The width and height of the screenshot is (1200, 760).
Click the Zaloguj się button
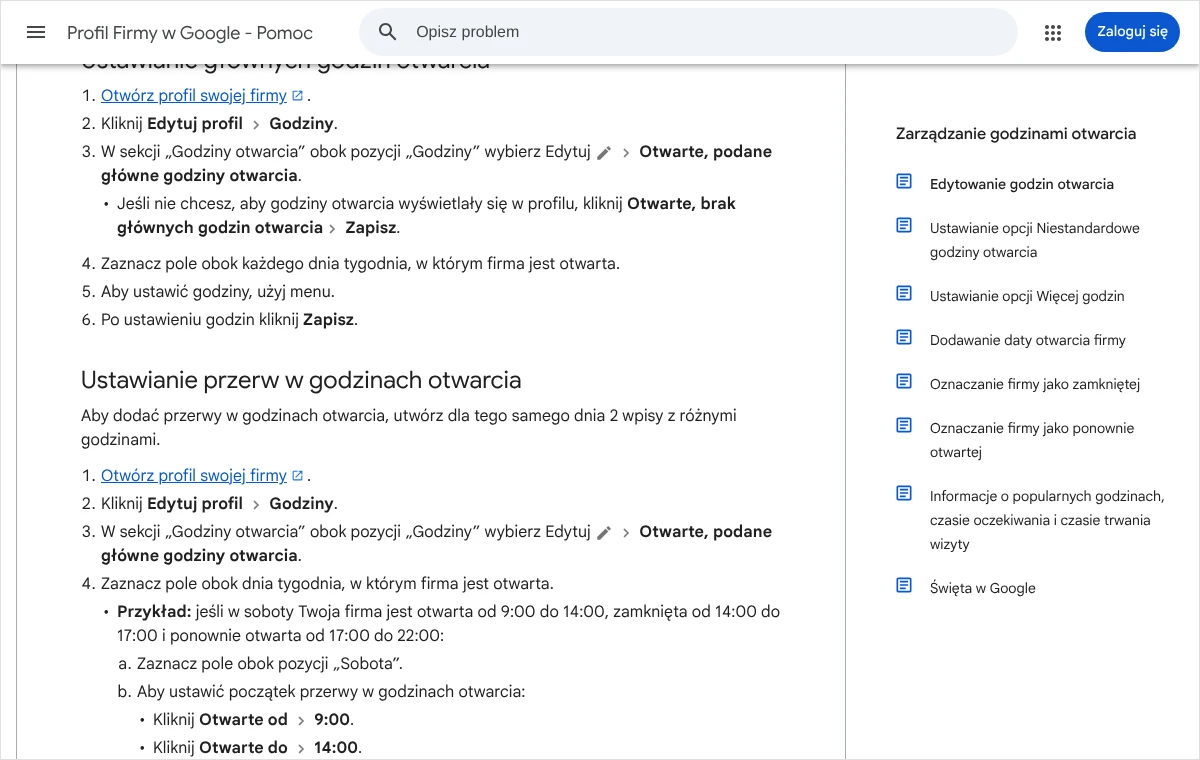pyautogui.click(x=1132, y=32)
